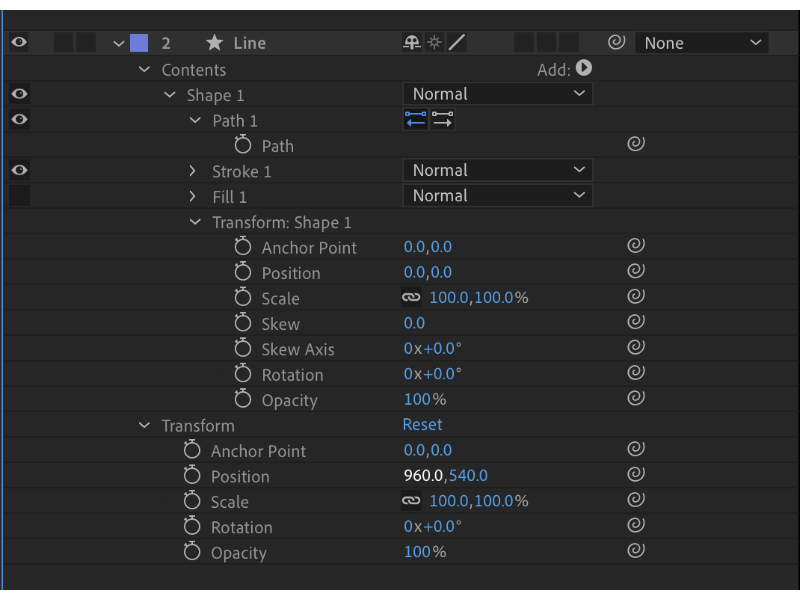Image resolution: width=800 pixels, height=600 pixels.
Task: Toggle quality slash switch on Line layer
Action: (457, 42)
